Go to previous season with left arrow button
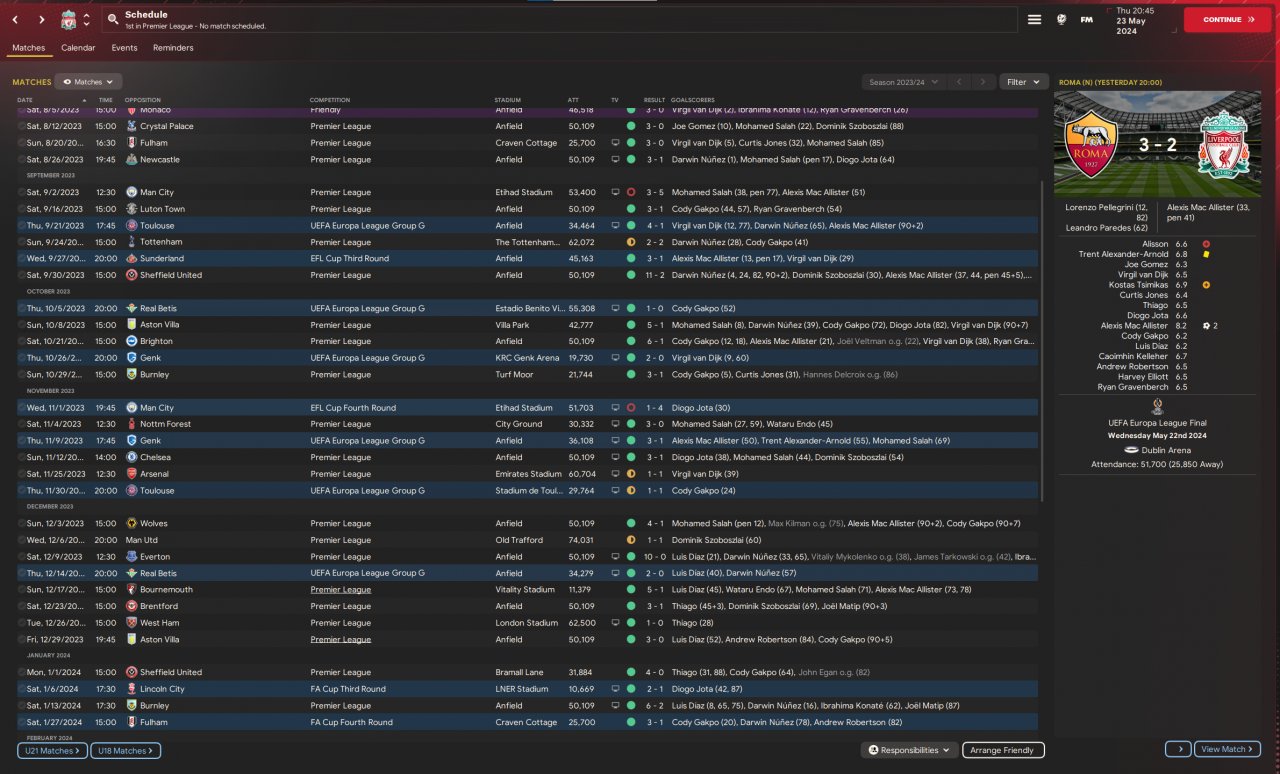 tap(959, 82)
